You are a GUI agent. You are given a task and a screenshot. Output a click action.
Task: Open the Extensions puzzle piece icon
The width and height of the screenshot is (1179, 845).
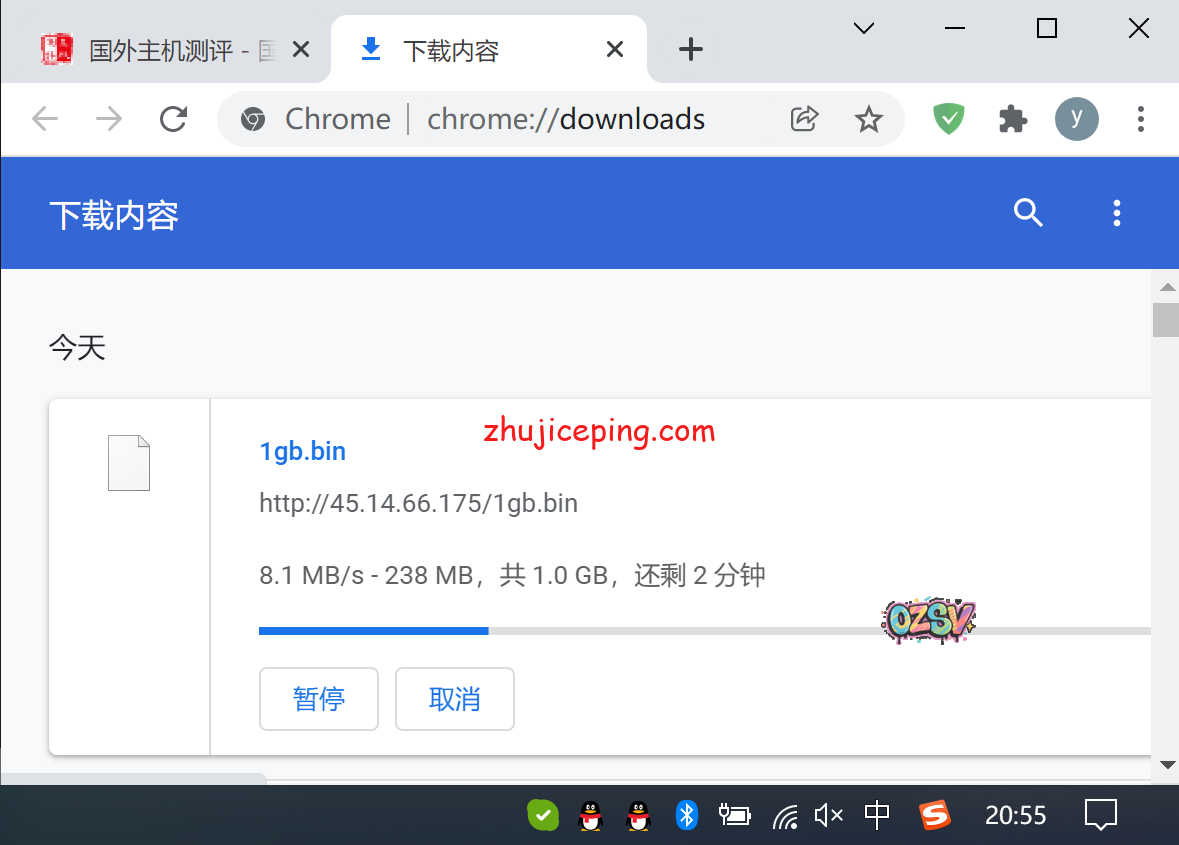[1012, 119]
